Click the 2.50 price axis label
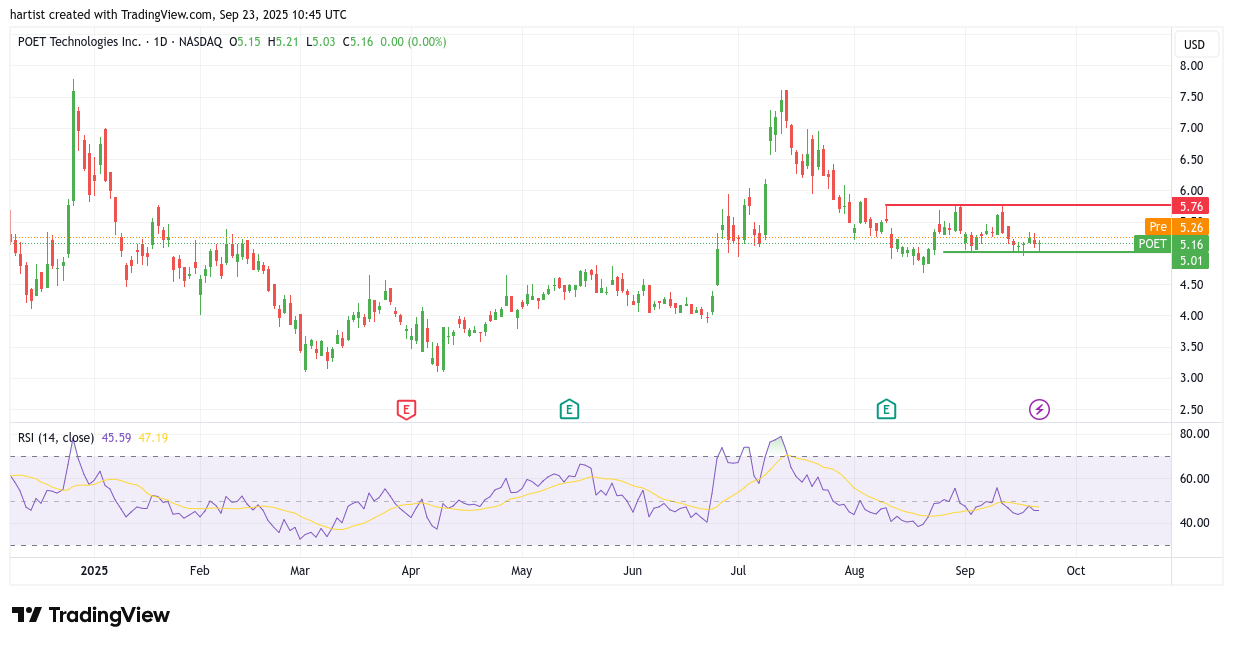Image resolution: width=1233 pixels, height=645 pixels. pyautogui.click(x=1191, y=410)
